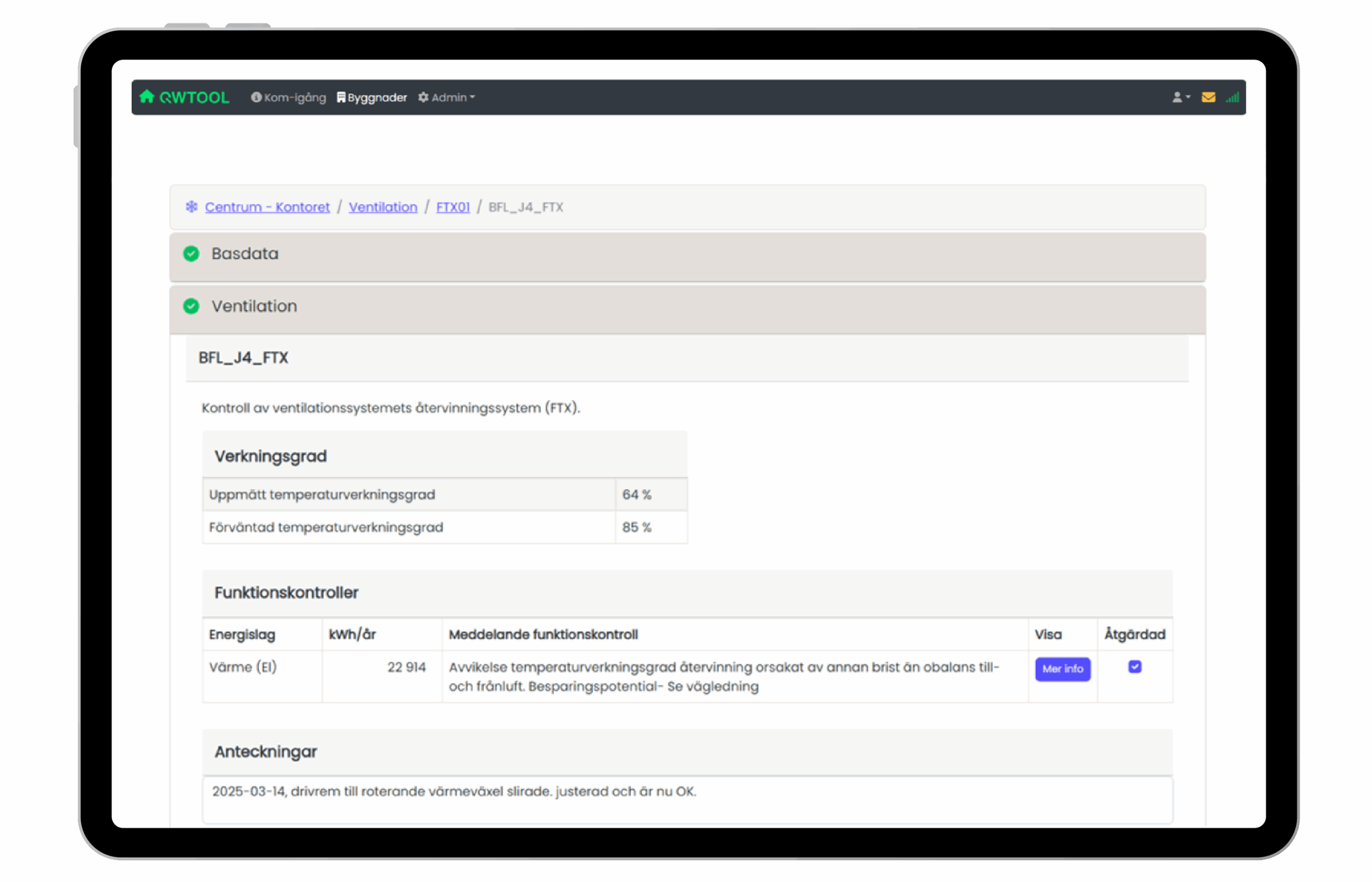Click the Kom-igång info icon

(256, 98)
